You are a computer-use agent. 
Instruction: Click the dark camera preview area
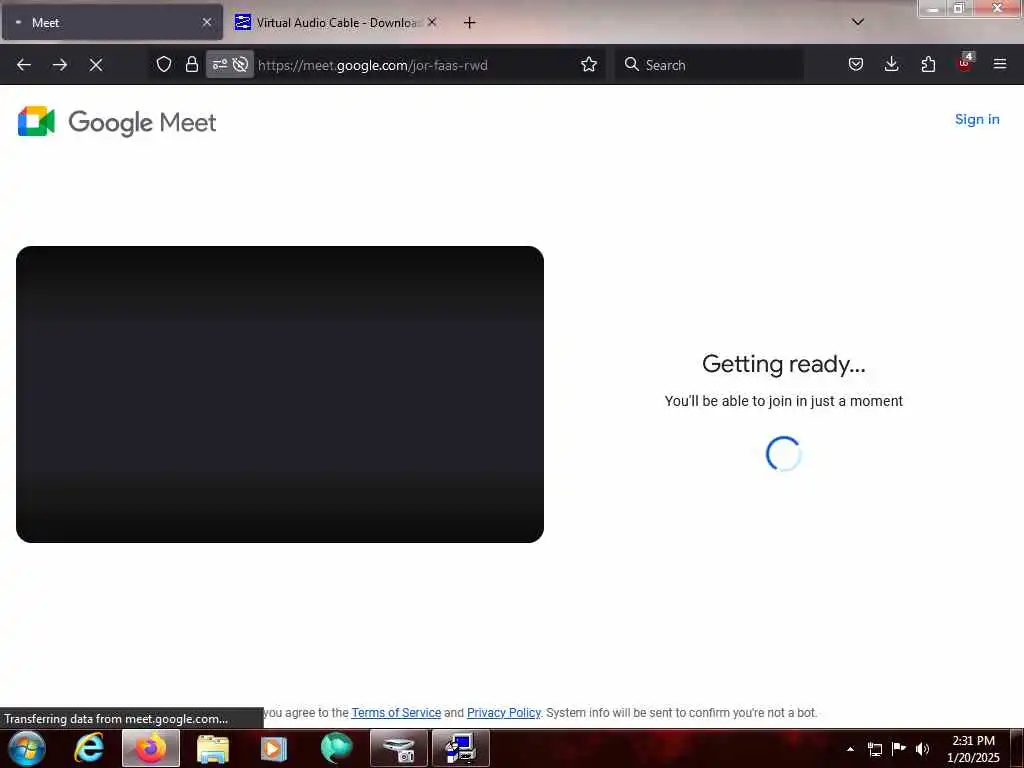coord(280,394)
